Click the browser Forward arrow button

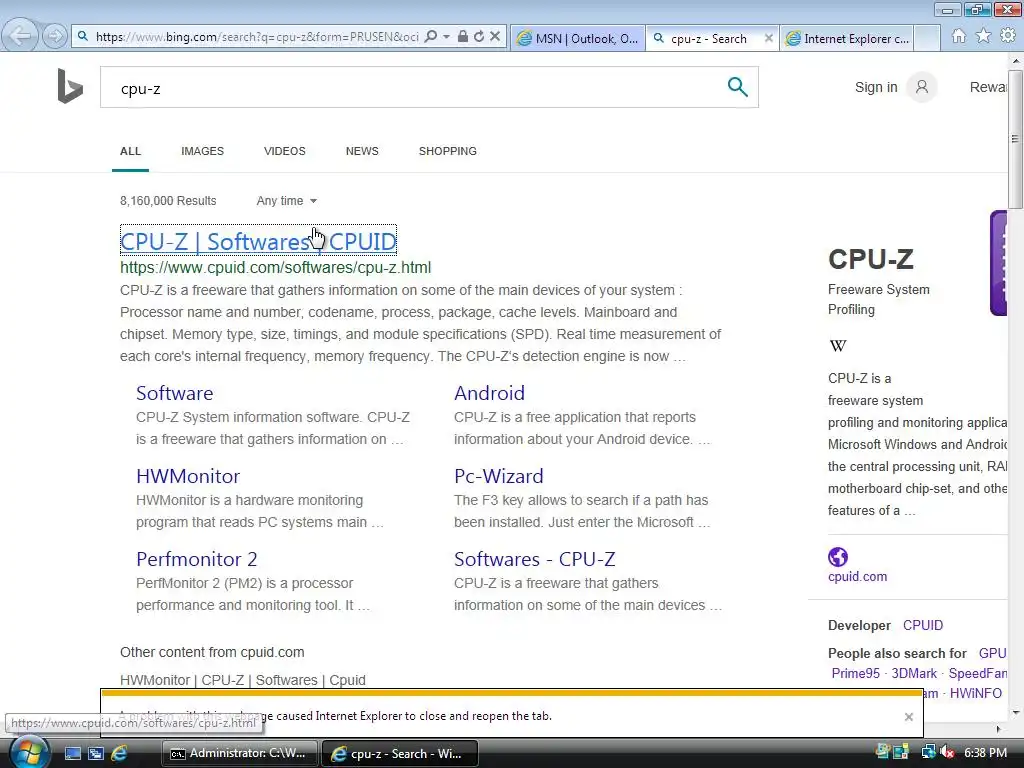tap(55, 36)
